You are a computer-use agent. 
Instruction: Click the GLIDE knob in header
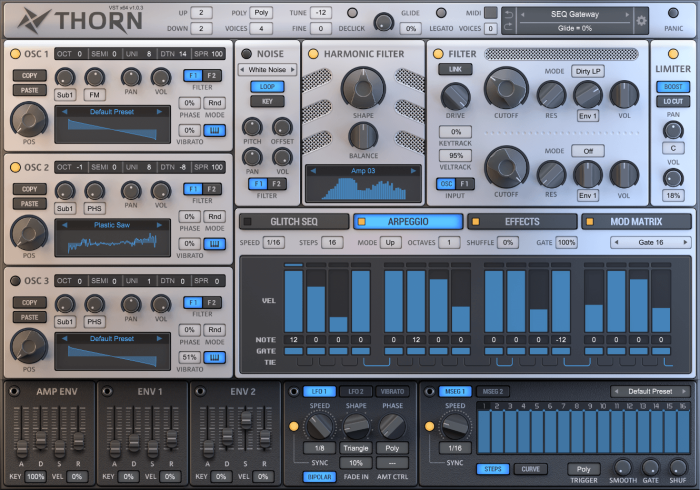(383, 21)
